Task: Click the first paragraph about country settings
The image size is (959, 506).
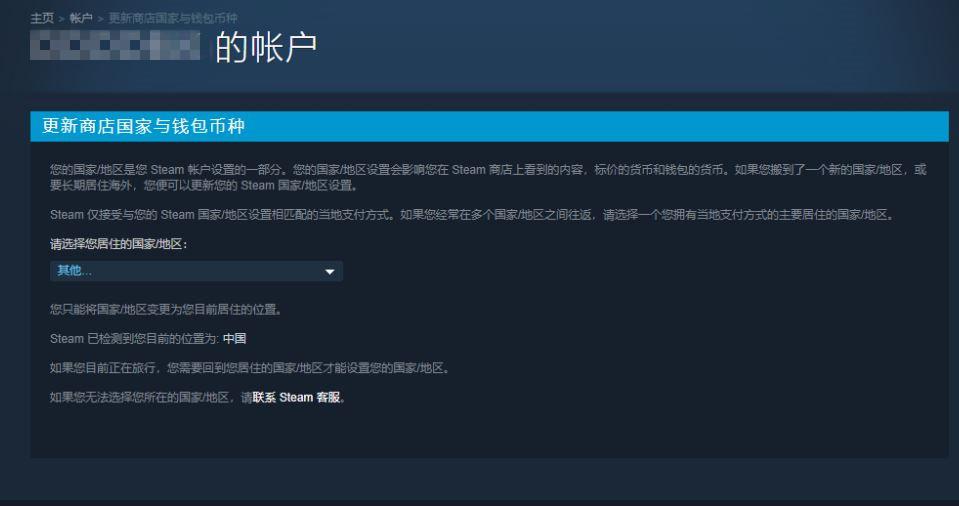Action: click(488, 177)
